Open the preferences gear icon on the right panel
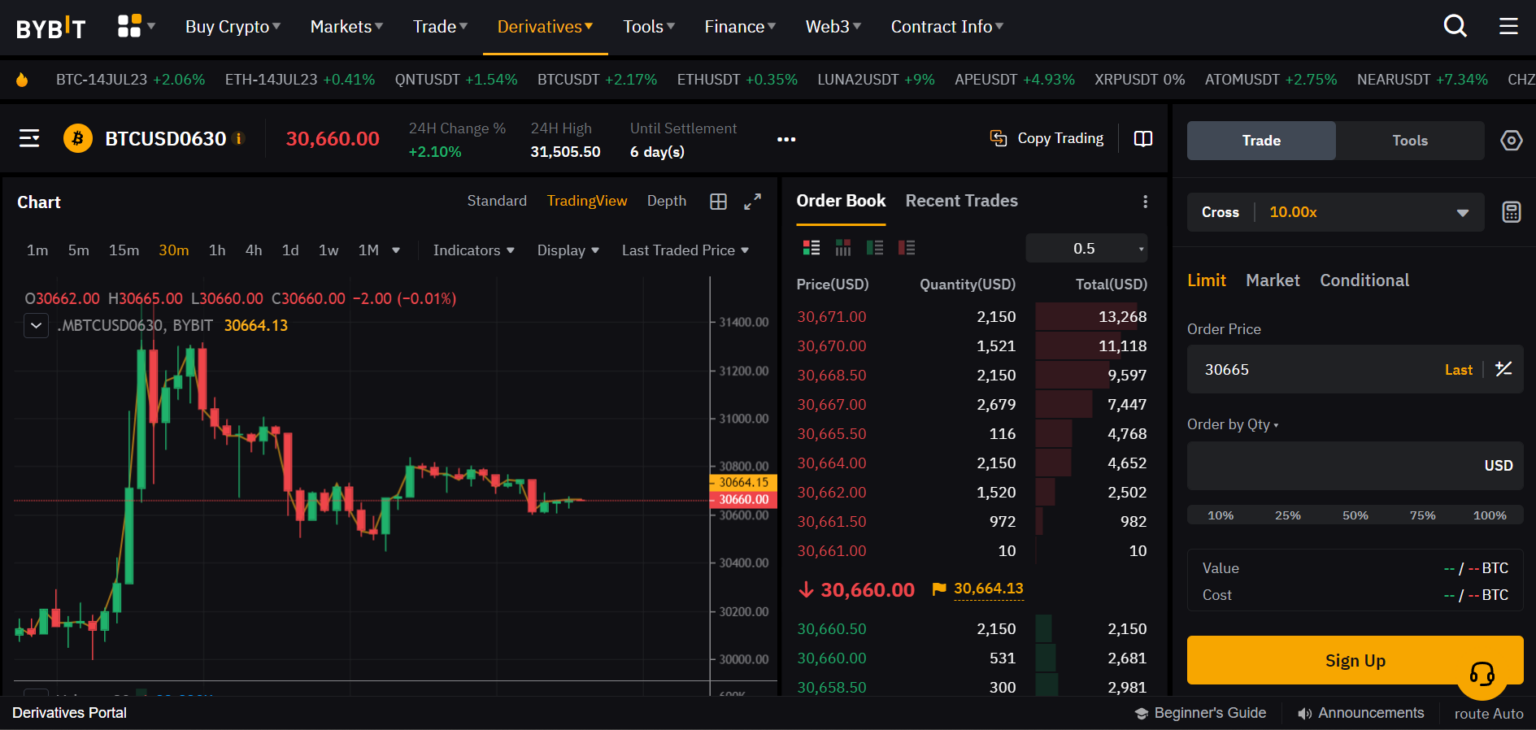1536x730 pixels. (1511, 140)
